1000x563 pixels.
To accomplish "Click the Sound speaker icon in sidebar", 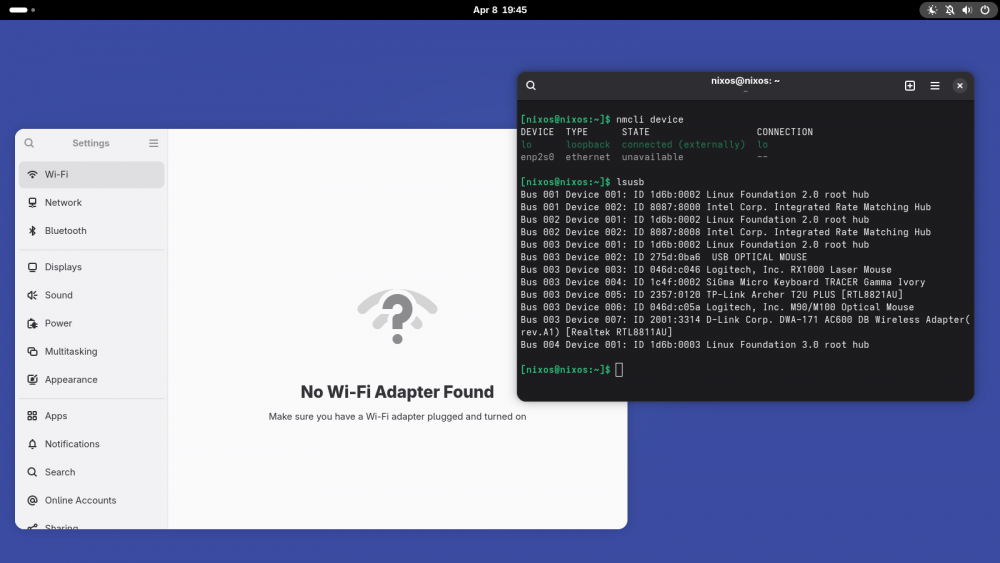I will tap(33, 295).
